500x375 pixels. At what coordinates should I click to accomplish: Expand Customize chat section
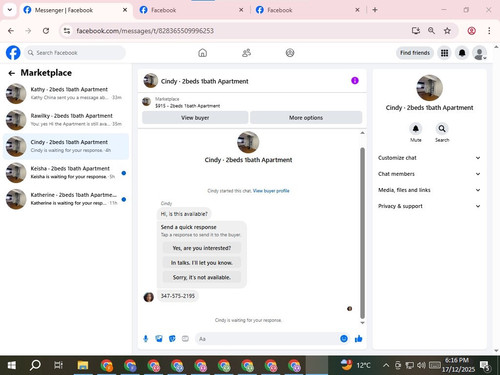429,158
